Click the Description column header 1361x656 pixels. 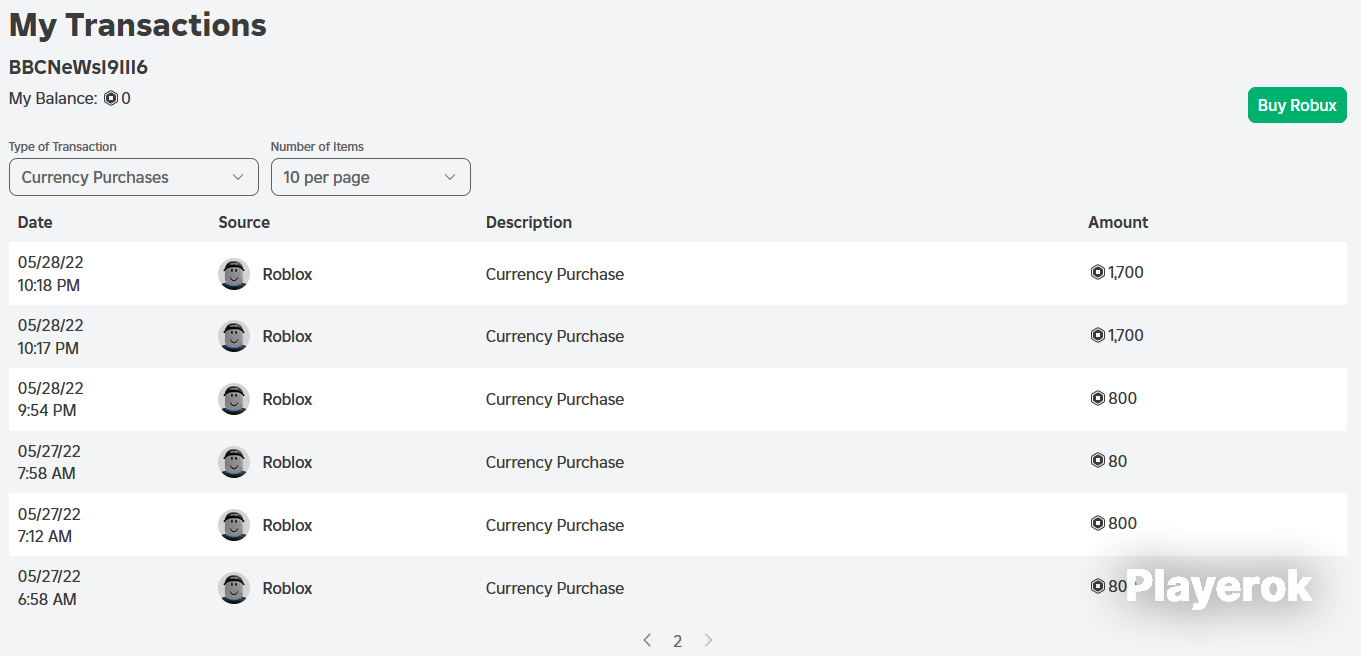(529, 222)
